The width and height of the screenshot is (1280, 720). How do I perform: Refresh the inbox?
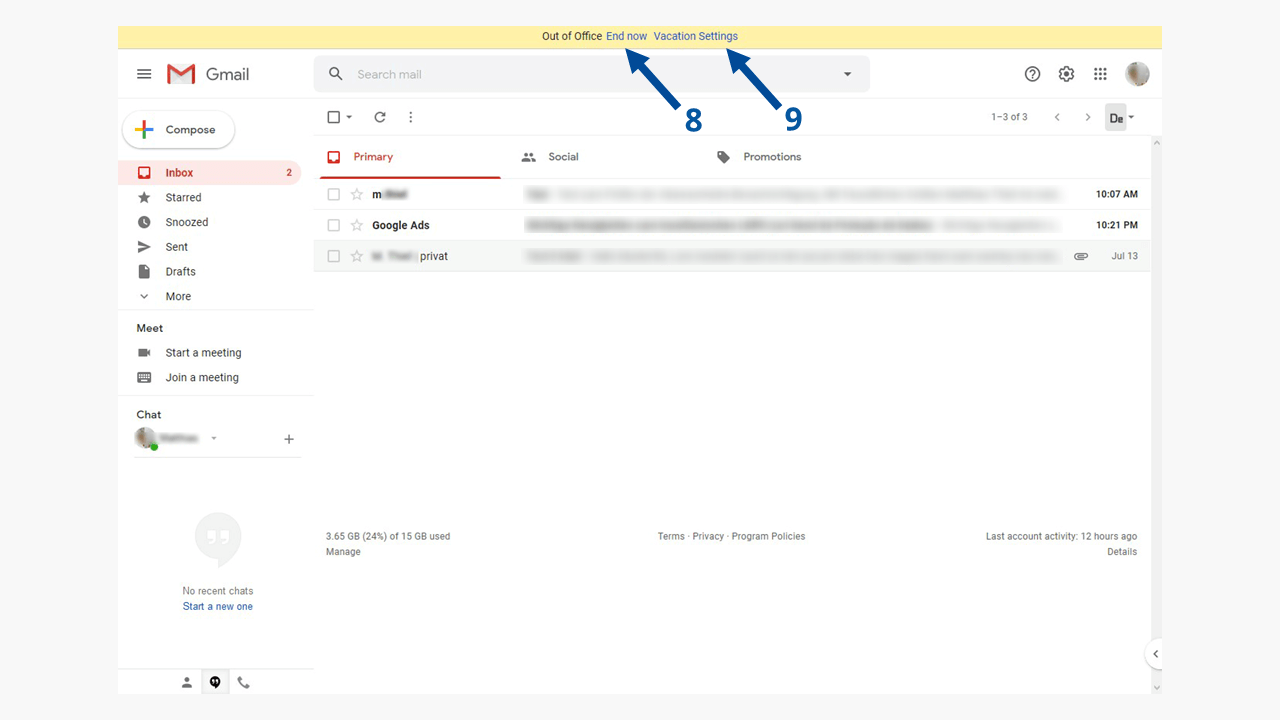(380, 117)
